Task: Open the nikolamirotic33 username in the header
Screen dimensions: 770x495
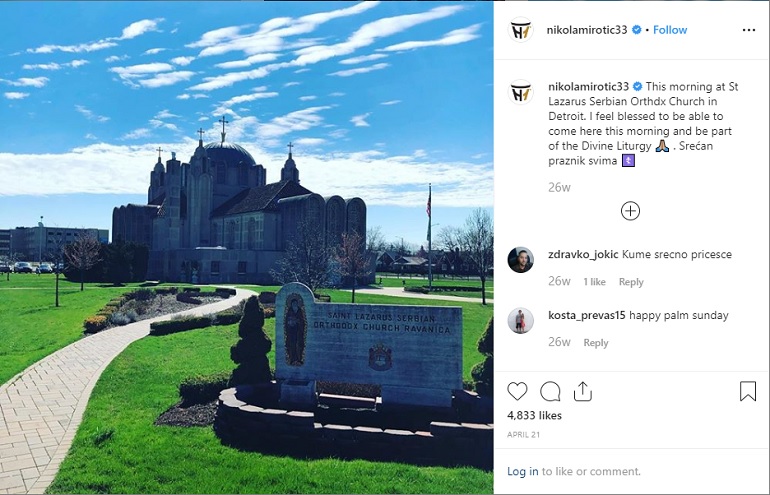Action: [x=587, y=30]
